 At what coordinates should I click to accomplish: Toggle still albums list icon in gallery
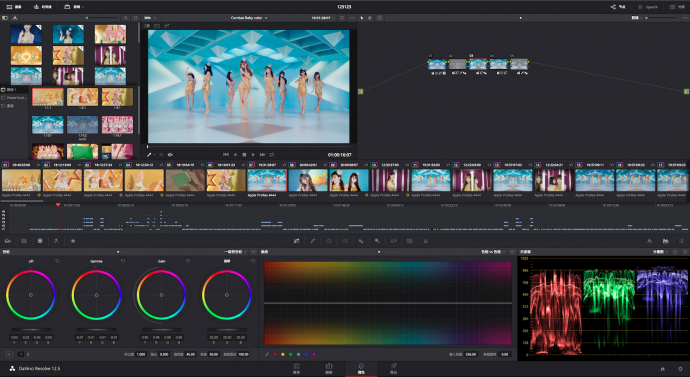coord(5,18)
